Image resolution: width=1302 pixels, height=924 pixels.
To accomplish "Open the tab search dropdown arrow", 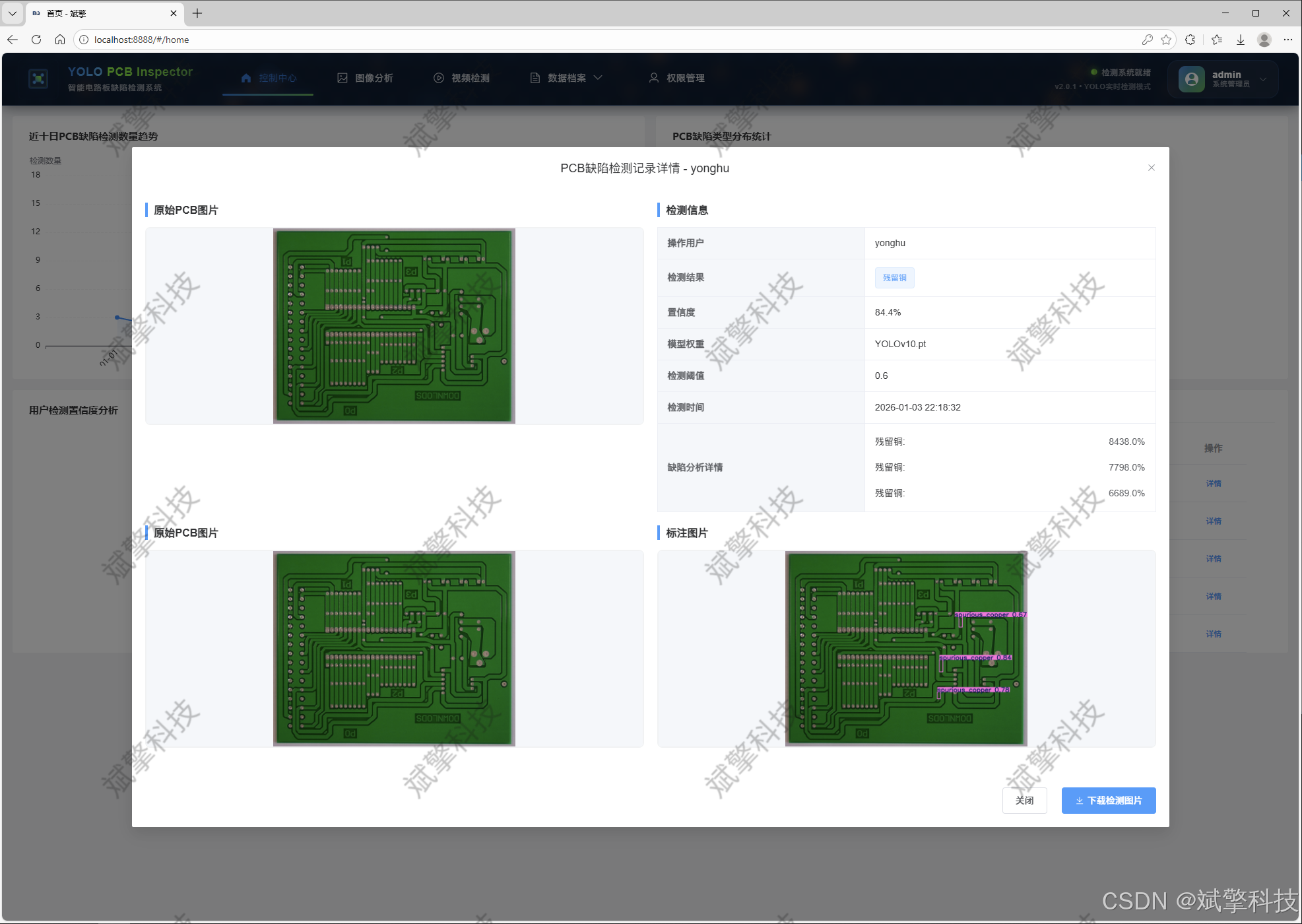I will tap(13, 13).
